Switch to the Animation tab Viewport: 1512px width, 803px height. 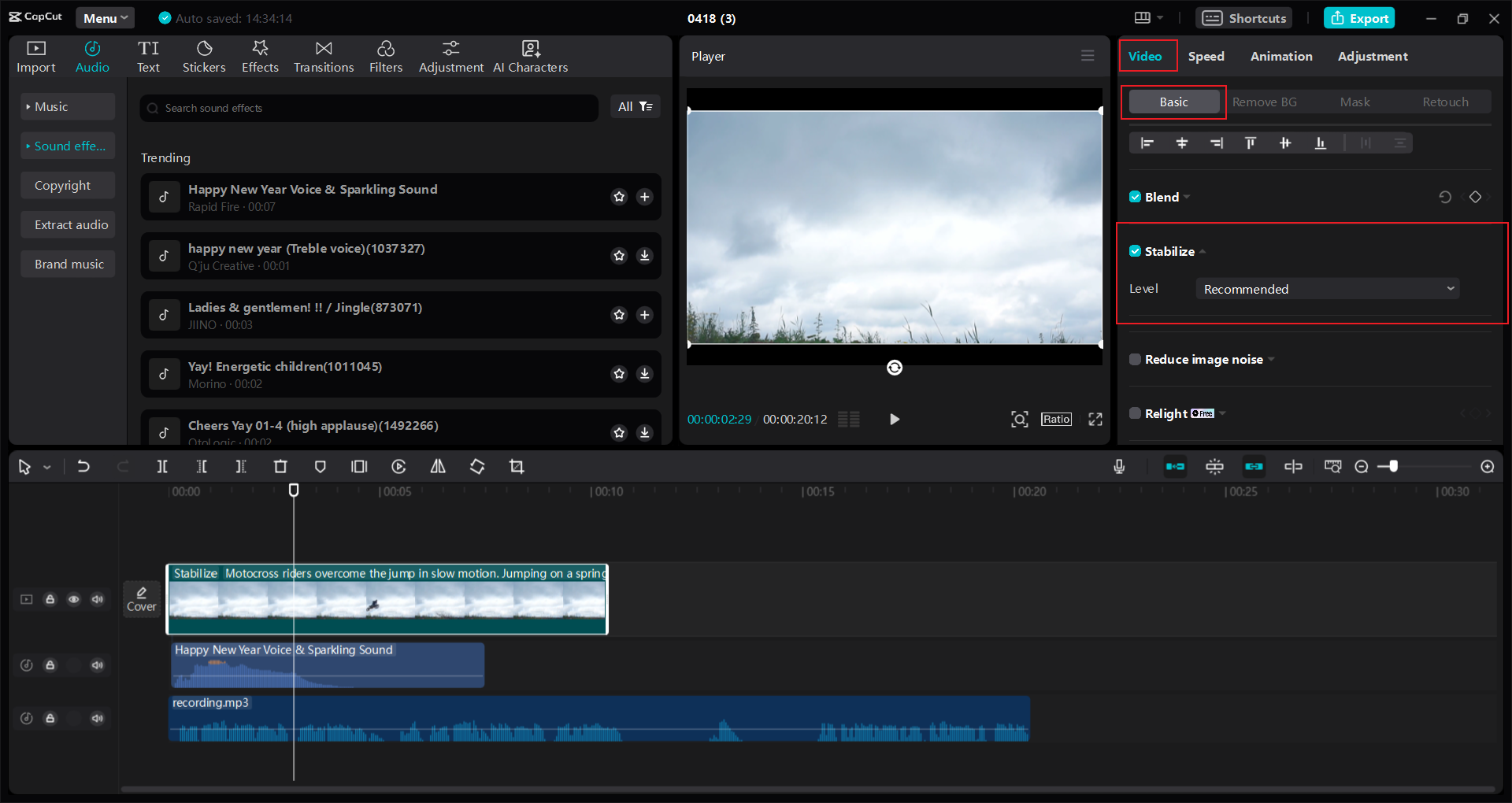[x=1281, y=56]
